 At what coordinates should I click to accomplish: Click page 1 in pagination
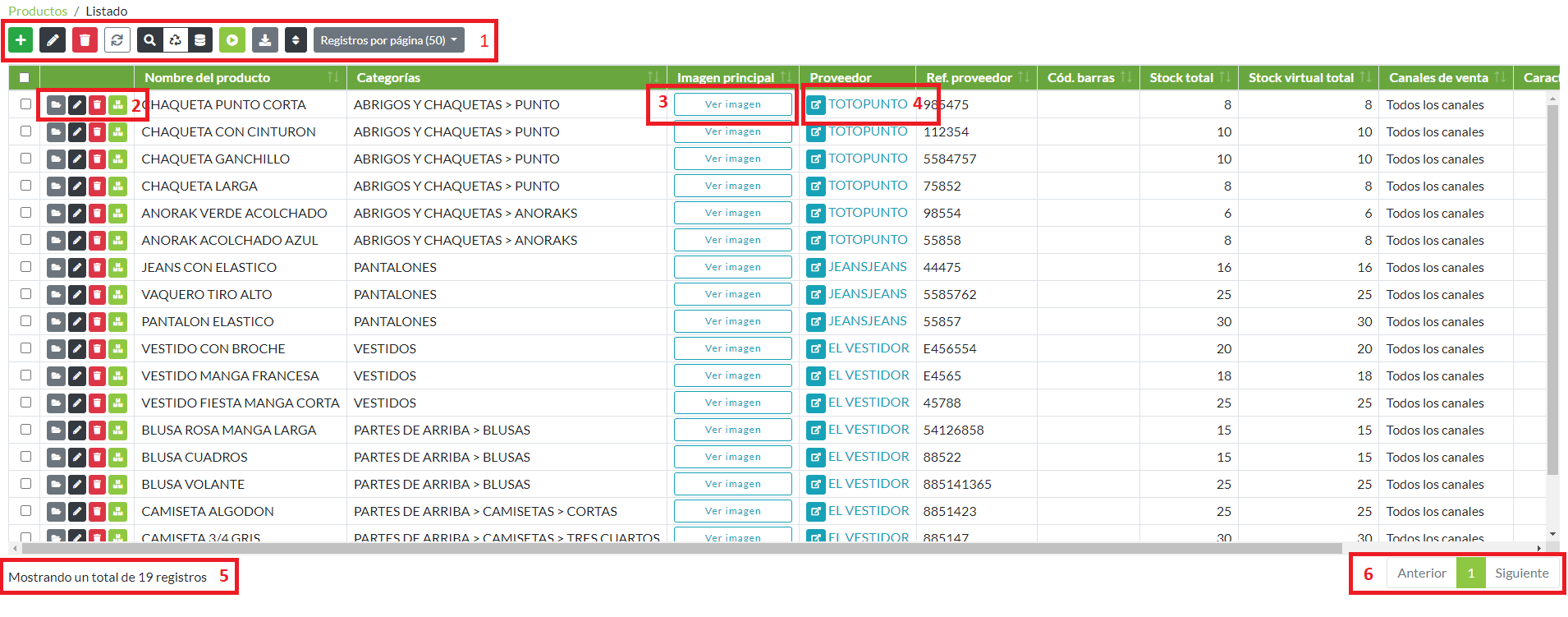coord(1470,573)
